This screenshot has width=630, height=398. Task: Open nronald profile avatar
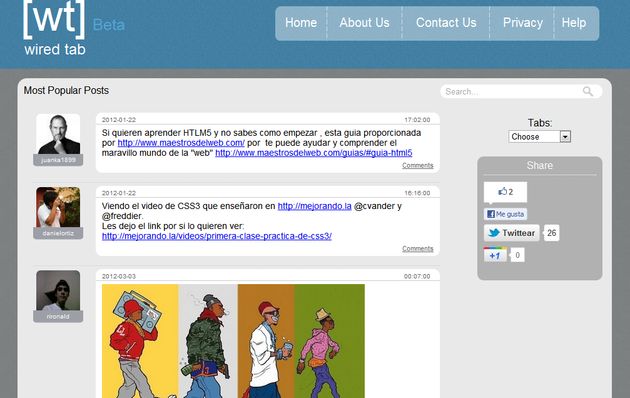(58, 290)
